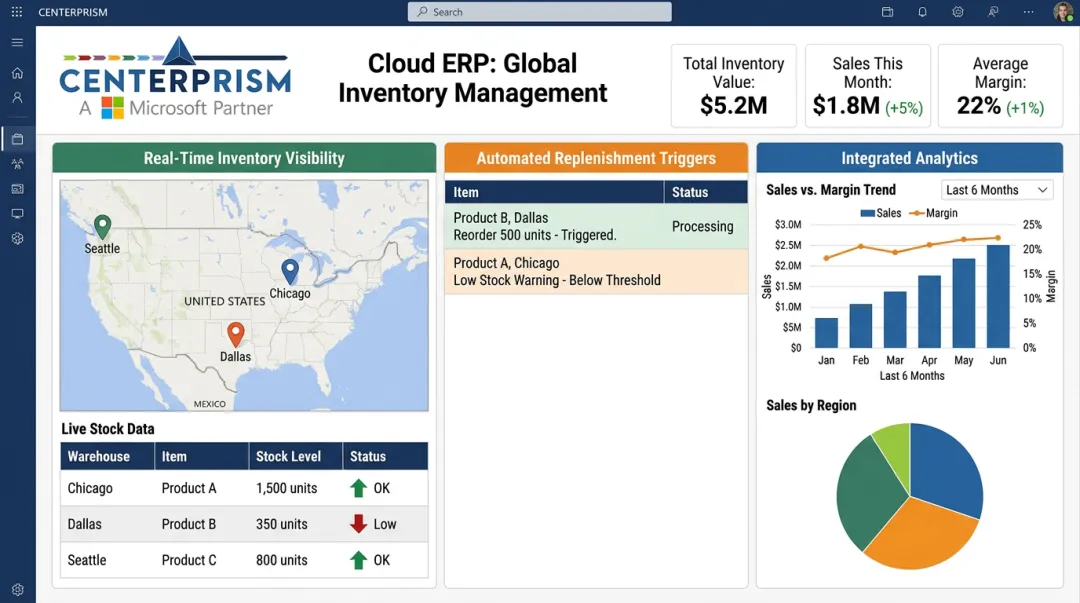The image size is (1080, 603).
Task: Select the Real-Time Inventory Visibility header
Action: pos(244,158)
